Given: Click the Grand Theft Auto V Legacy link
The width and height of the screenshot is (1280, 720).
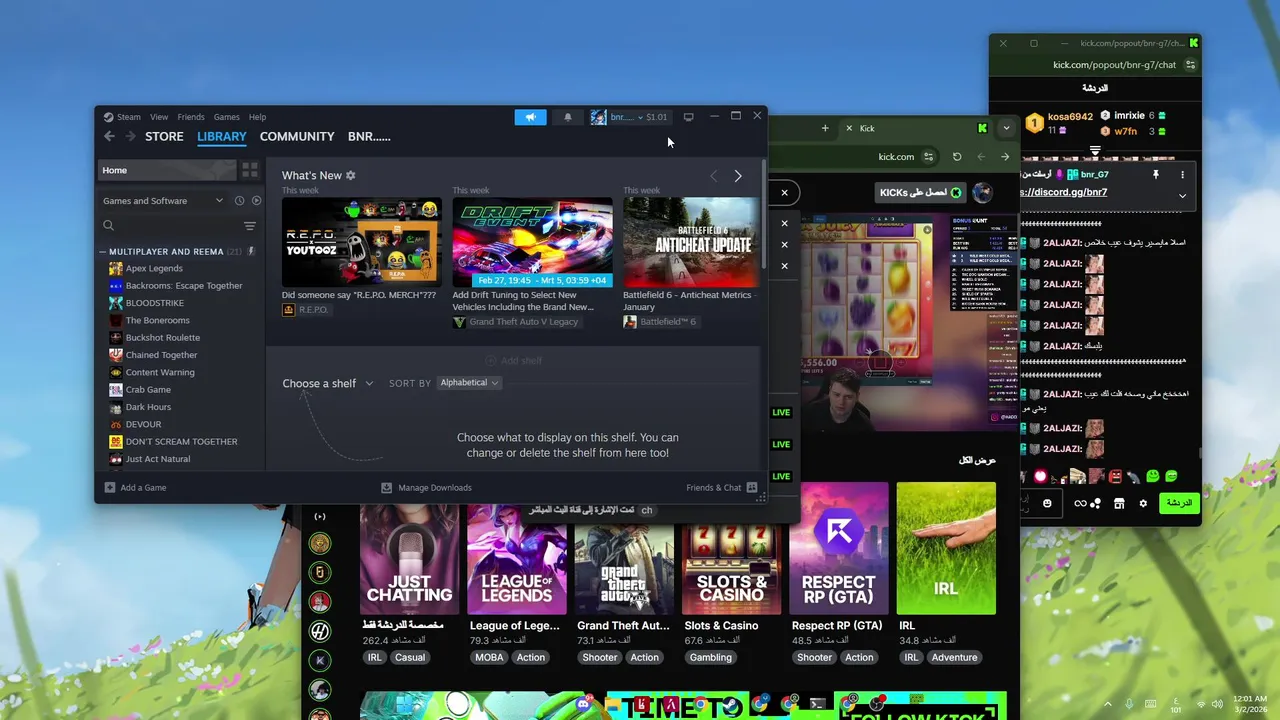Looking at the screenshot, I should (x=523, y=322).
